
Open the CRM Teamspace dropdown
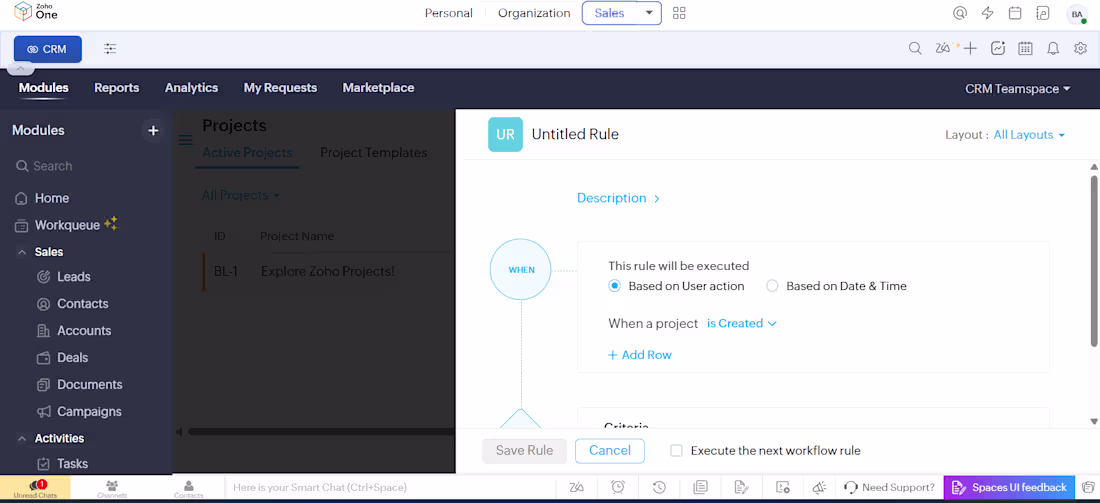[x=1017, y=88]
